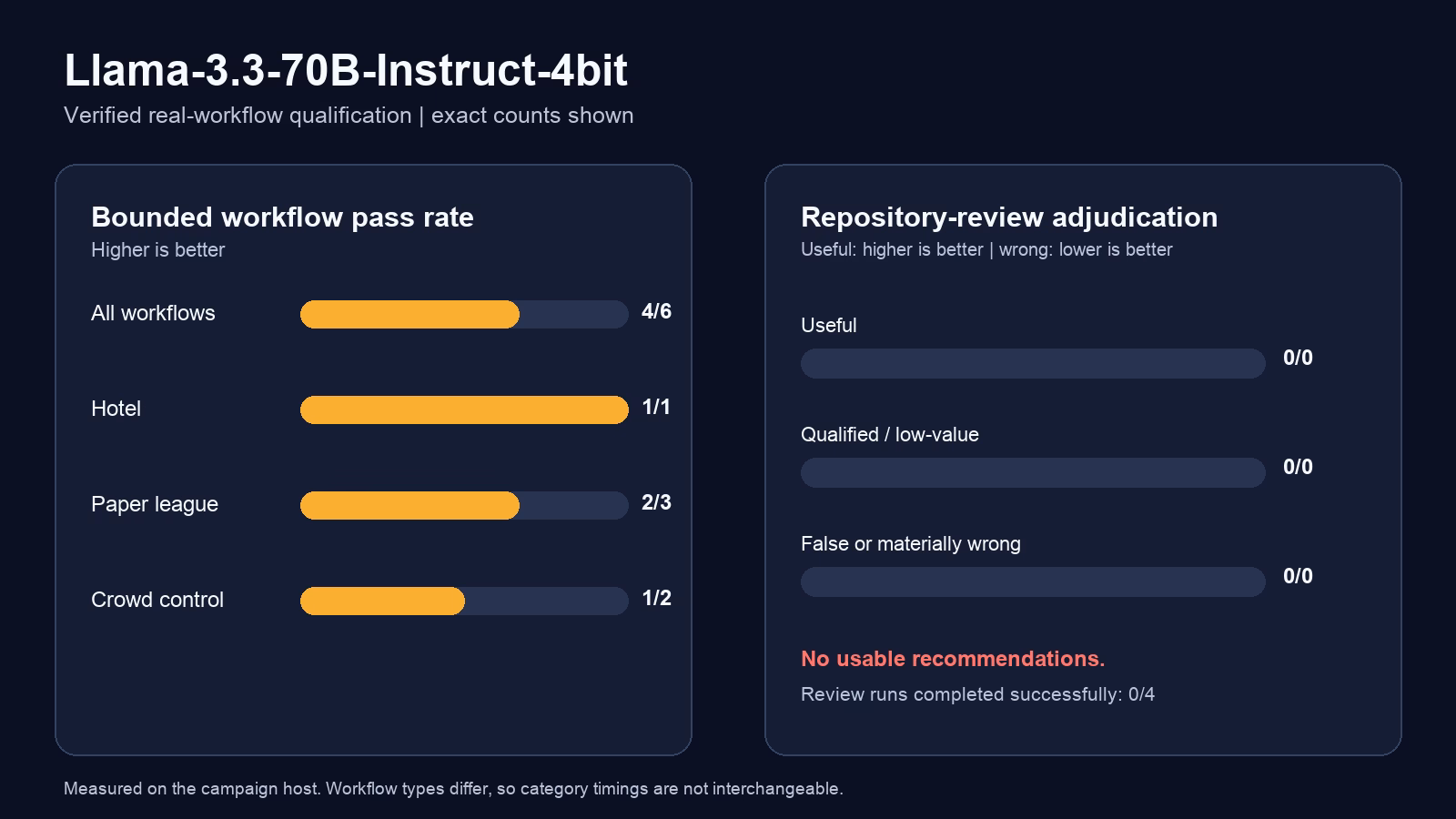
Task: Click the Crowd control row label
Action: (x=157, y=600)
